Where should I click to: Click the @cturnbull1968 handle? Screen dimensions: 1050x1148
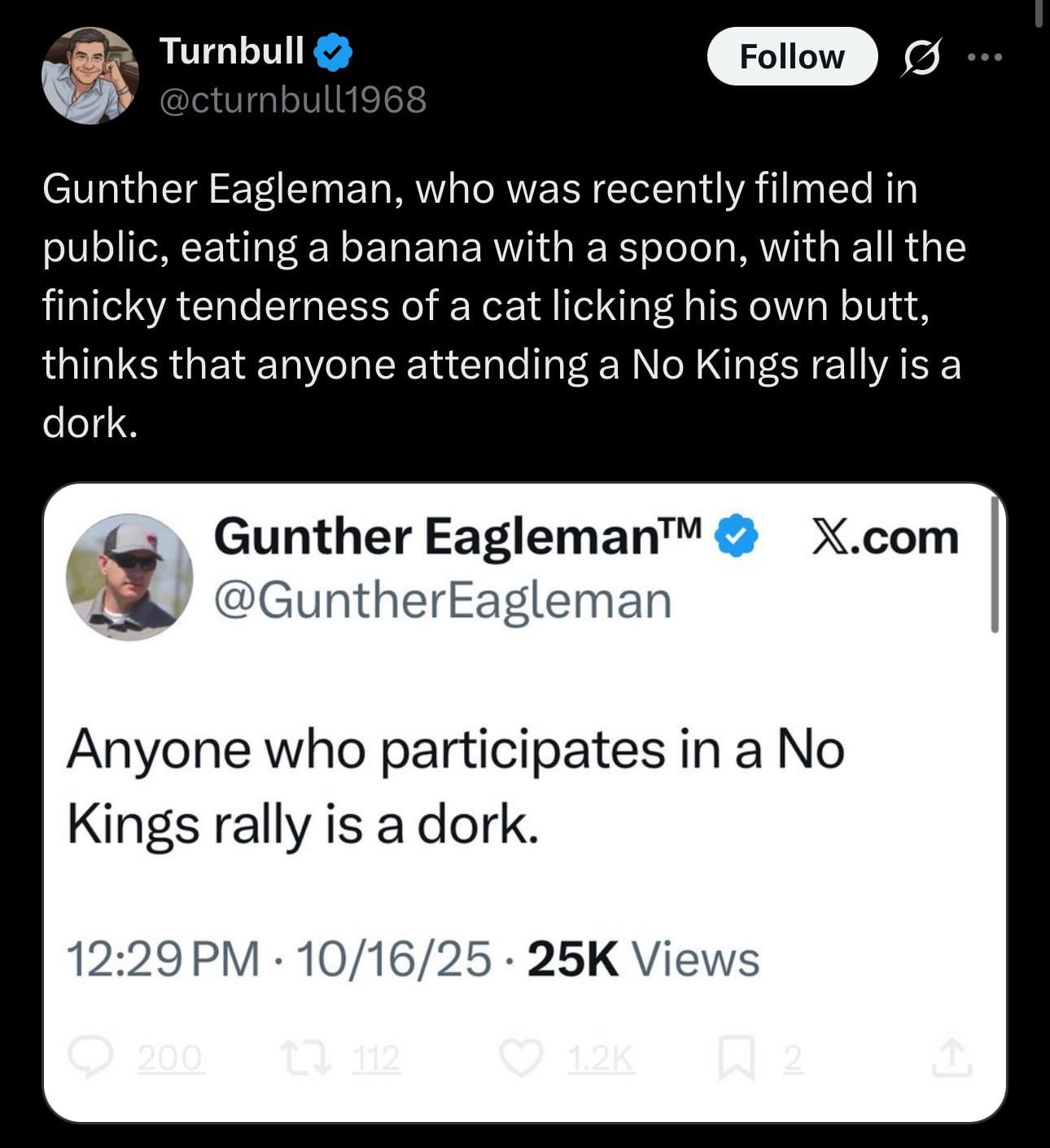point(293,100)
